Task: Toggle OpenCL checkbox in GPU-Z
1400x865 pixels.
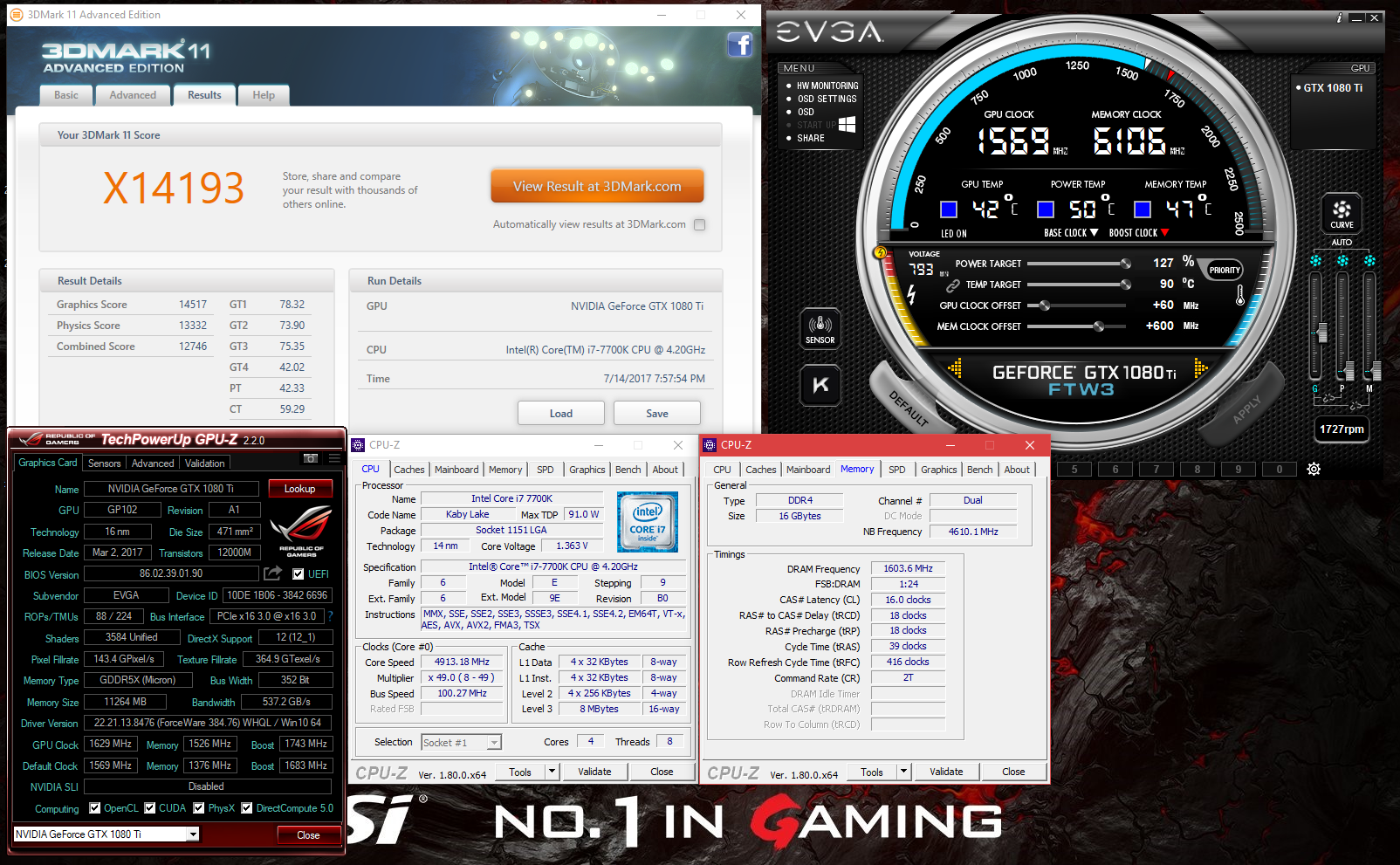Action: click(x=95, y=808)
